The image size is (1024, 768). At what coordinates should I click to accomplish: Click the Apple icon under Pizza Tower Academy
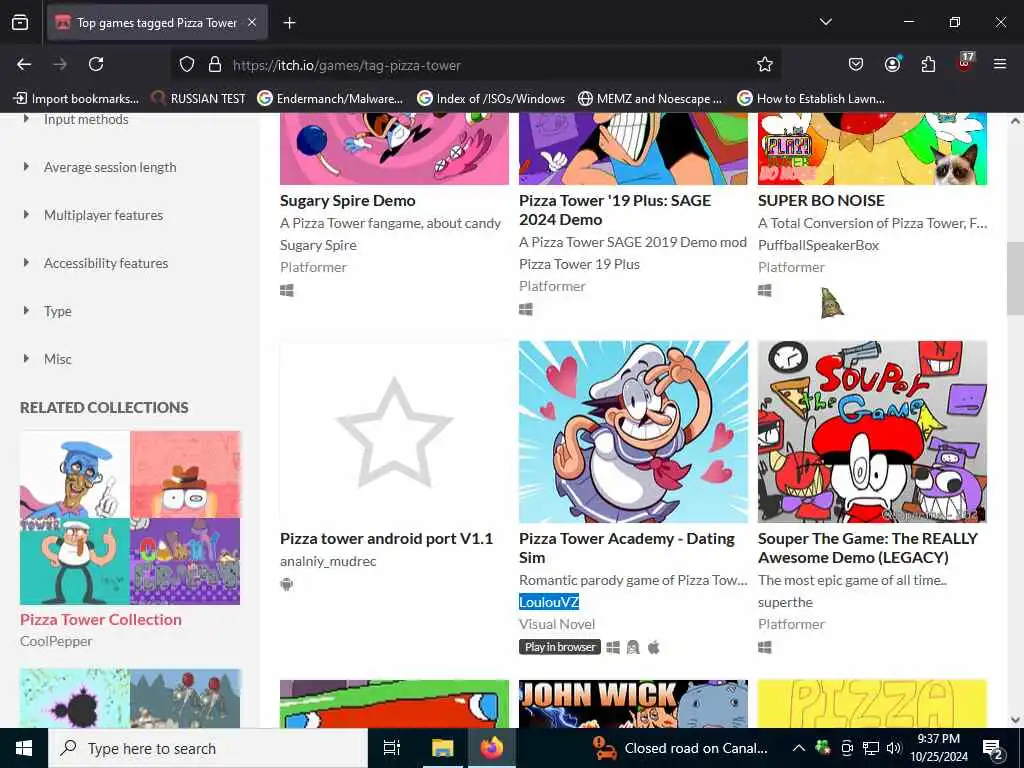point(653,647)
